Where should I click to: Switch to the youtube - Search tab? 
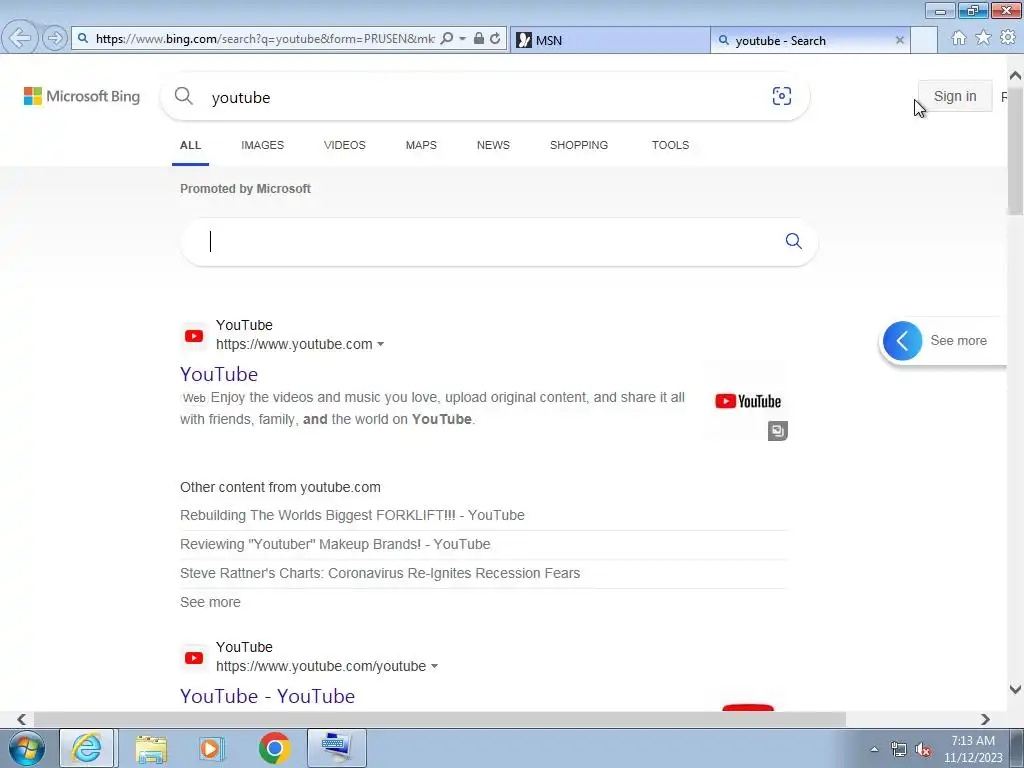coord(808,40)
